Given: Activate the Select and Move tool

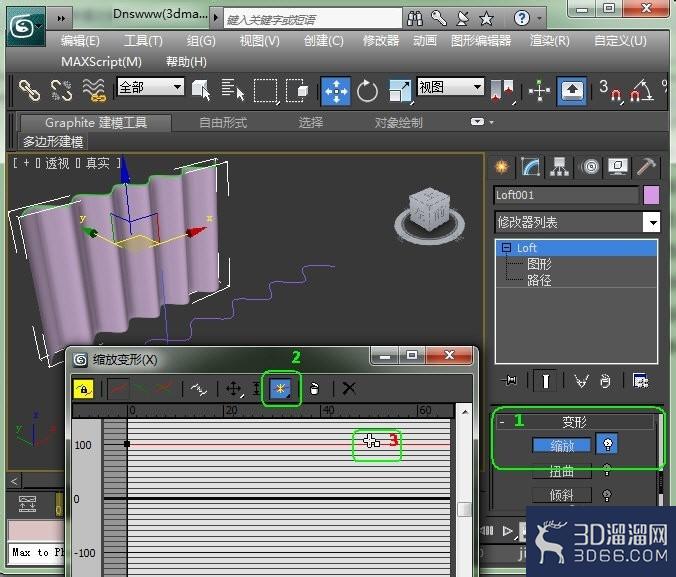Looking at the screenshot, I should pos(336,91).
